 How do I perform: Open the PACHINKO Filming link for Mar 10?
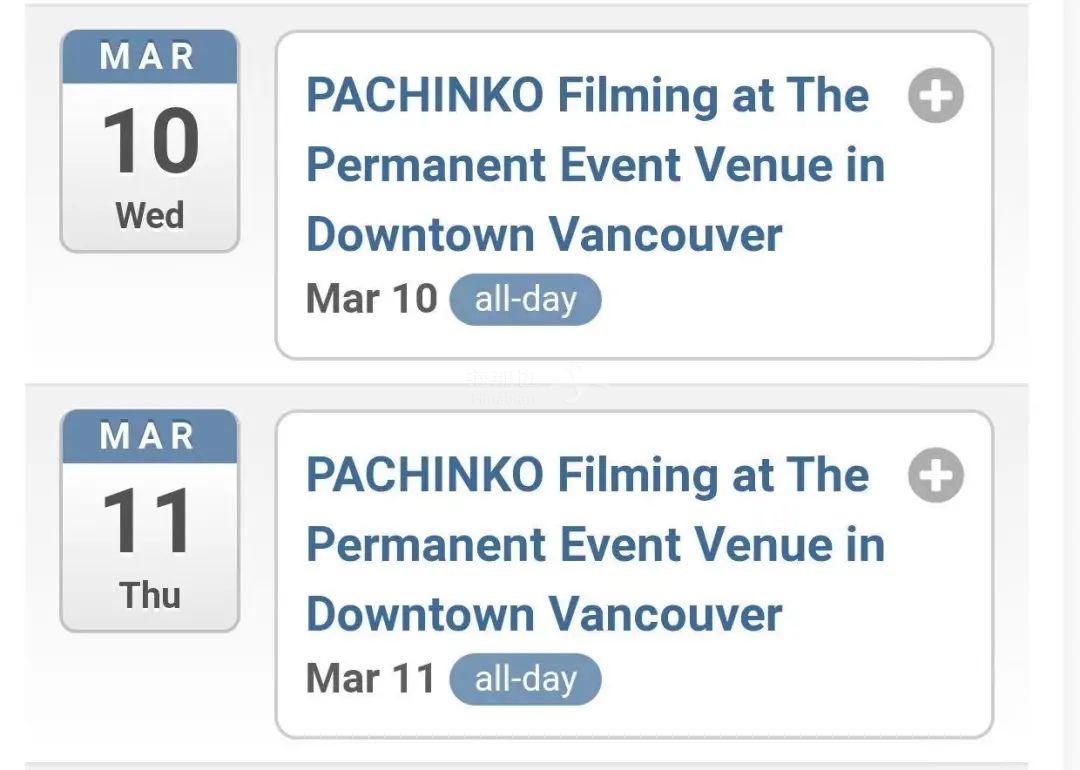tap(595, 165)
